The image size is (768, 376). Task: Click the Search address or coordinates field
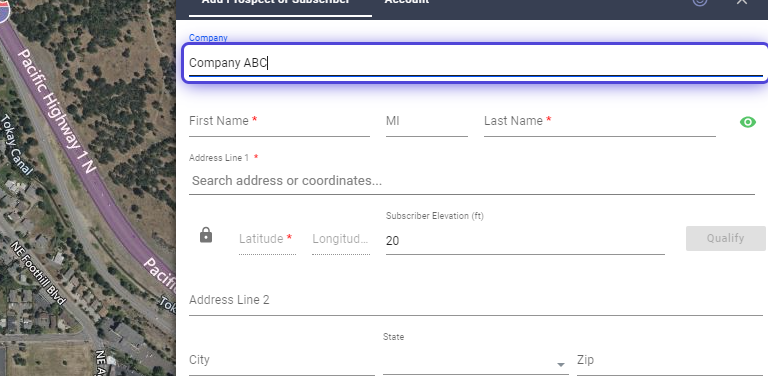click(x=472, y=181)
